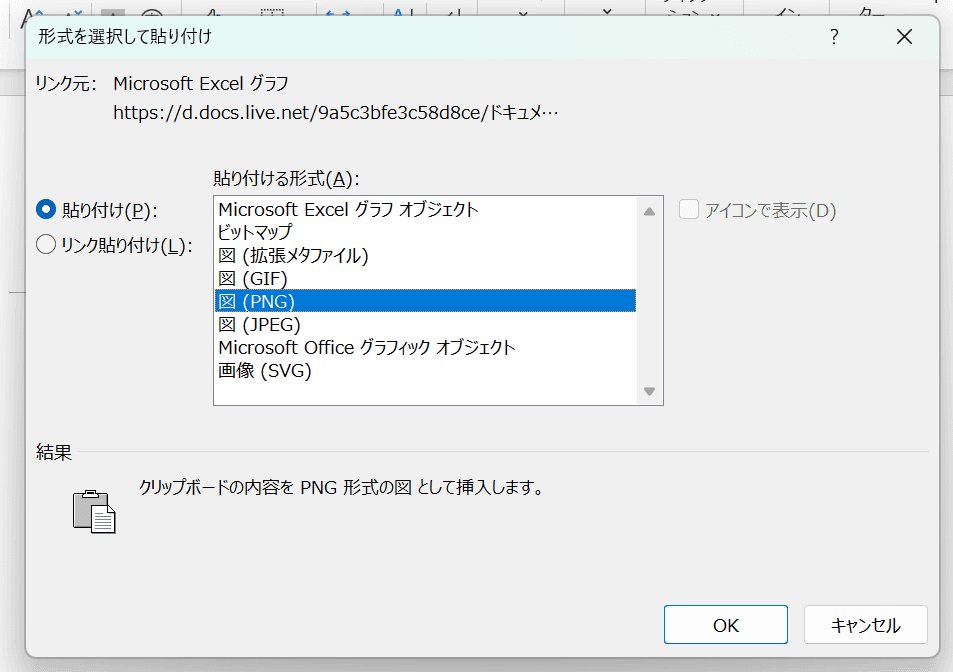Enable the アイコンで表示(D) checkbox
The height and width of the screenshot is (672, 953).
(688, 209)
